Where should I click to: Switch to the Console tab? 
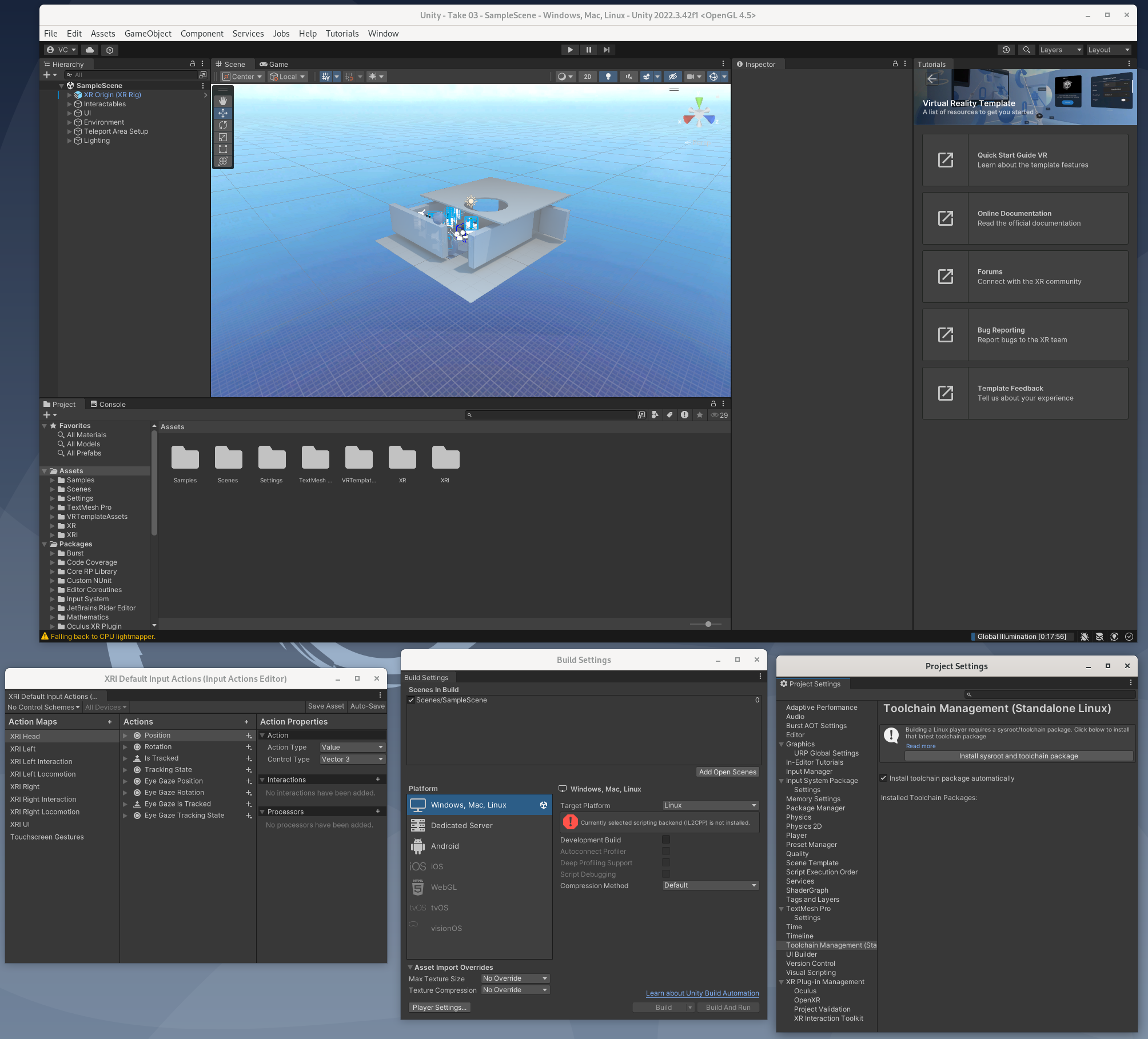[108, 404]
